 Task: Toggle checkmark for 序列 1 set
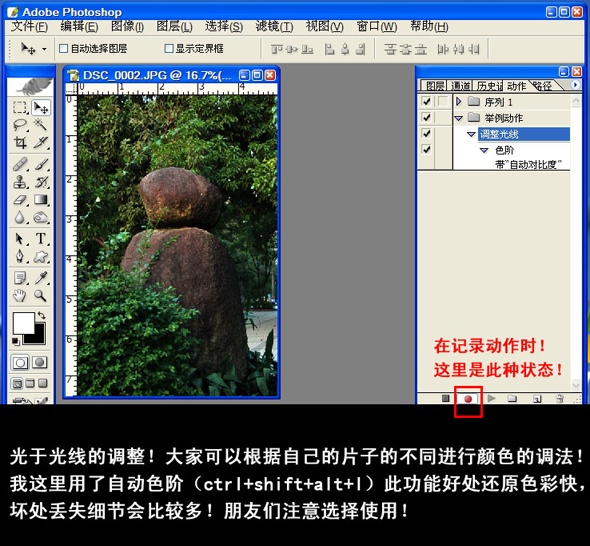click(x=426, y=102)
